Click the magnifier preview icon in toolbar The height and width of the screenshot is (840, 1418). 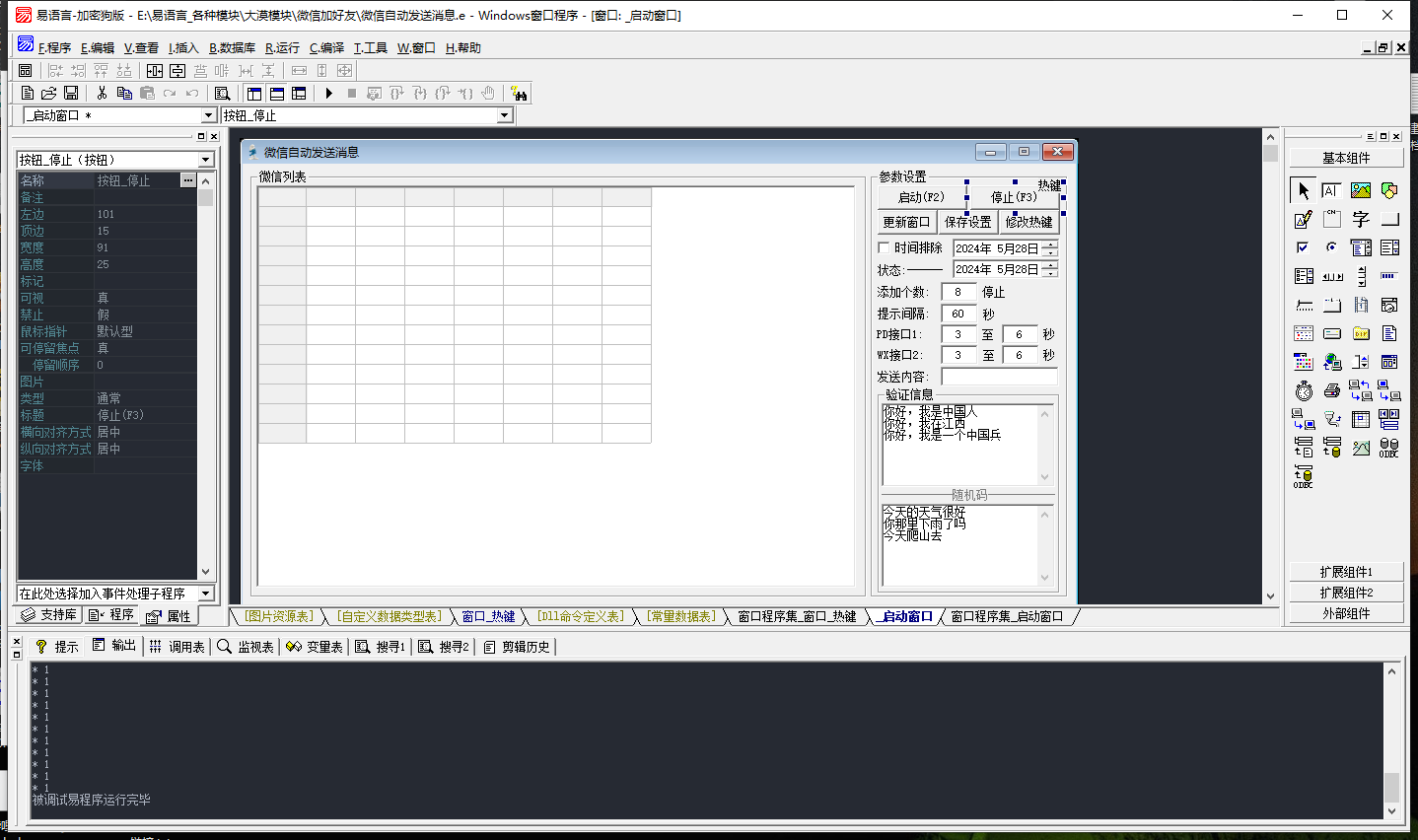click(x=223, y=93)
